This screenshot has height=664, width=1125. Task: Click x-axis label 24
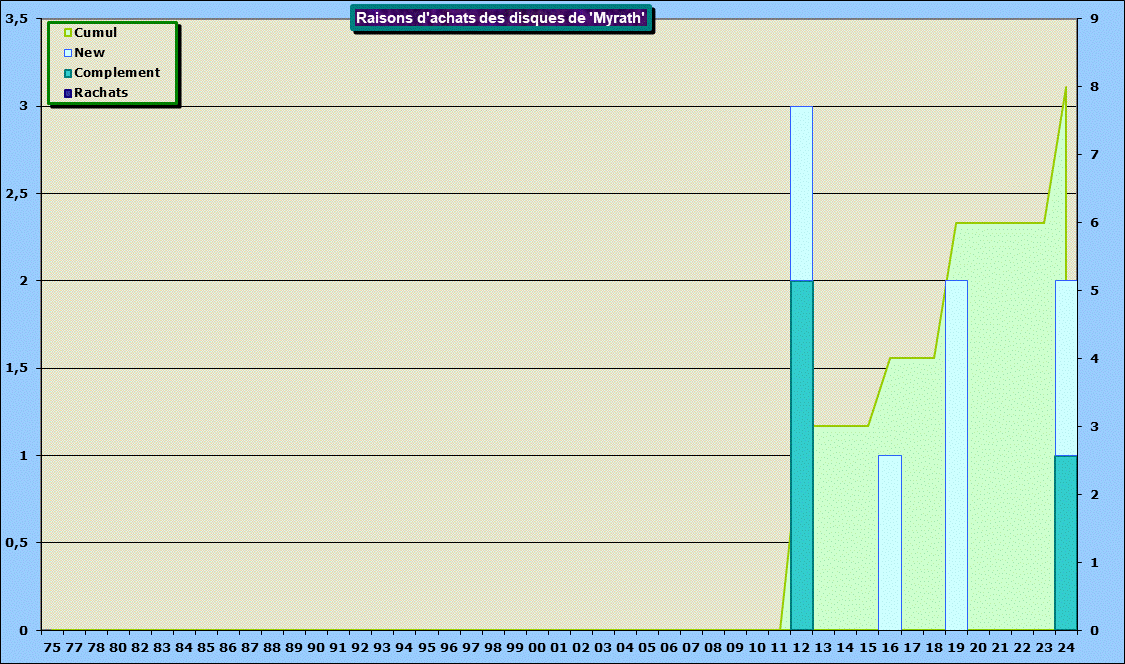(x=1066, y=647)
